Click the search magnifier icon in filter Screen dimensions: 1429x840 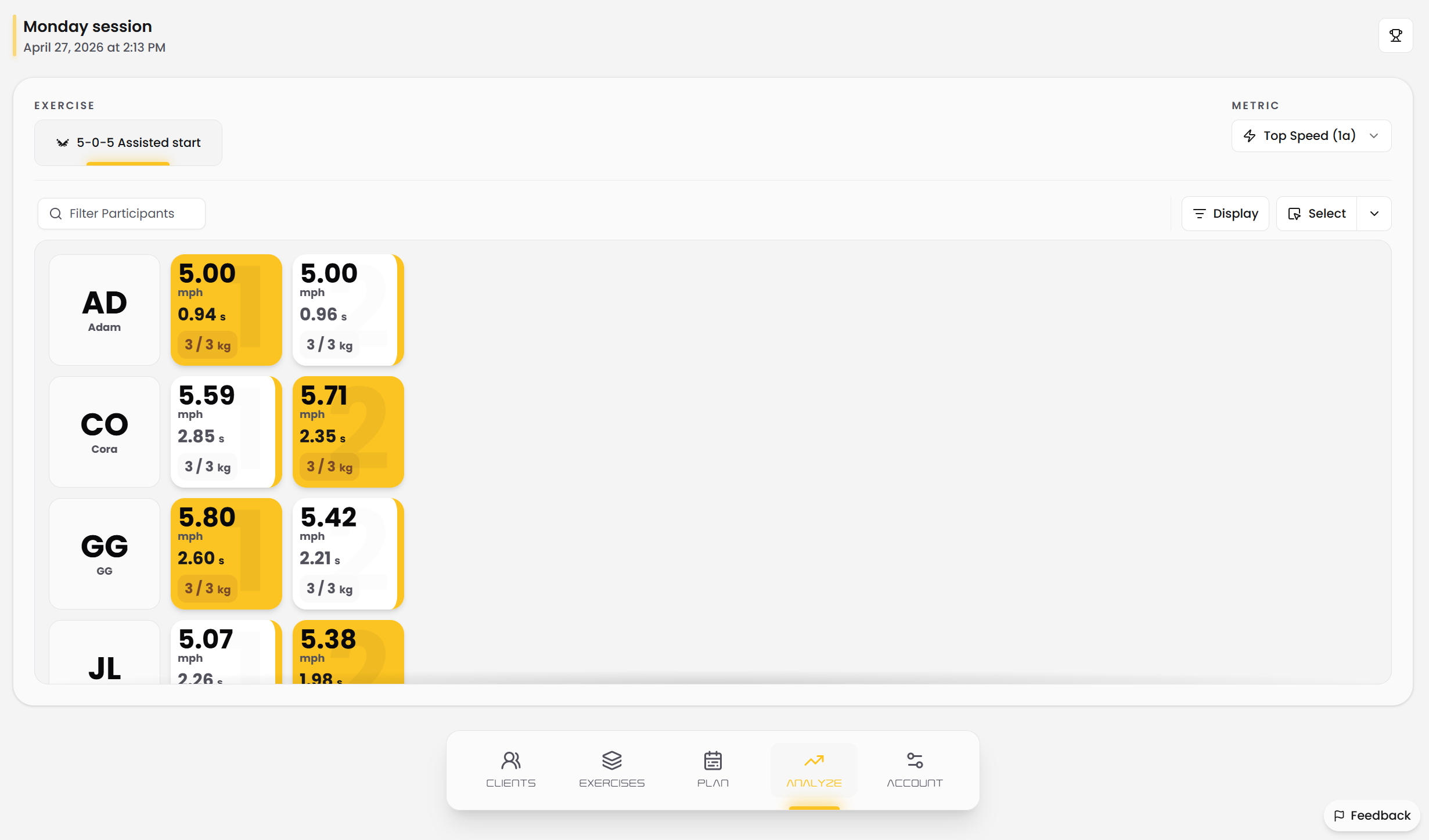pyautogui.click(x=56, y=214)
